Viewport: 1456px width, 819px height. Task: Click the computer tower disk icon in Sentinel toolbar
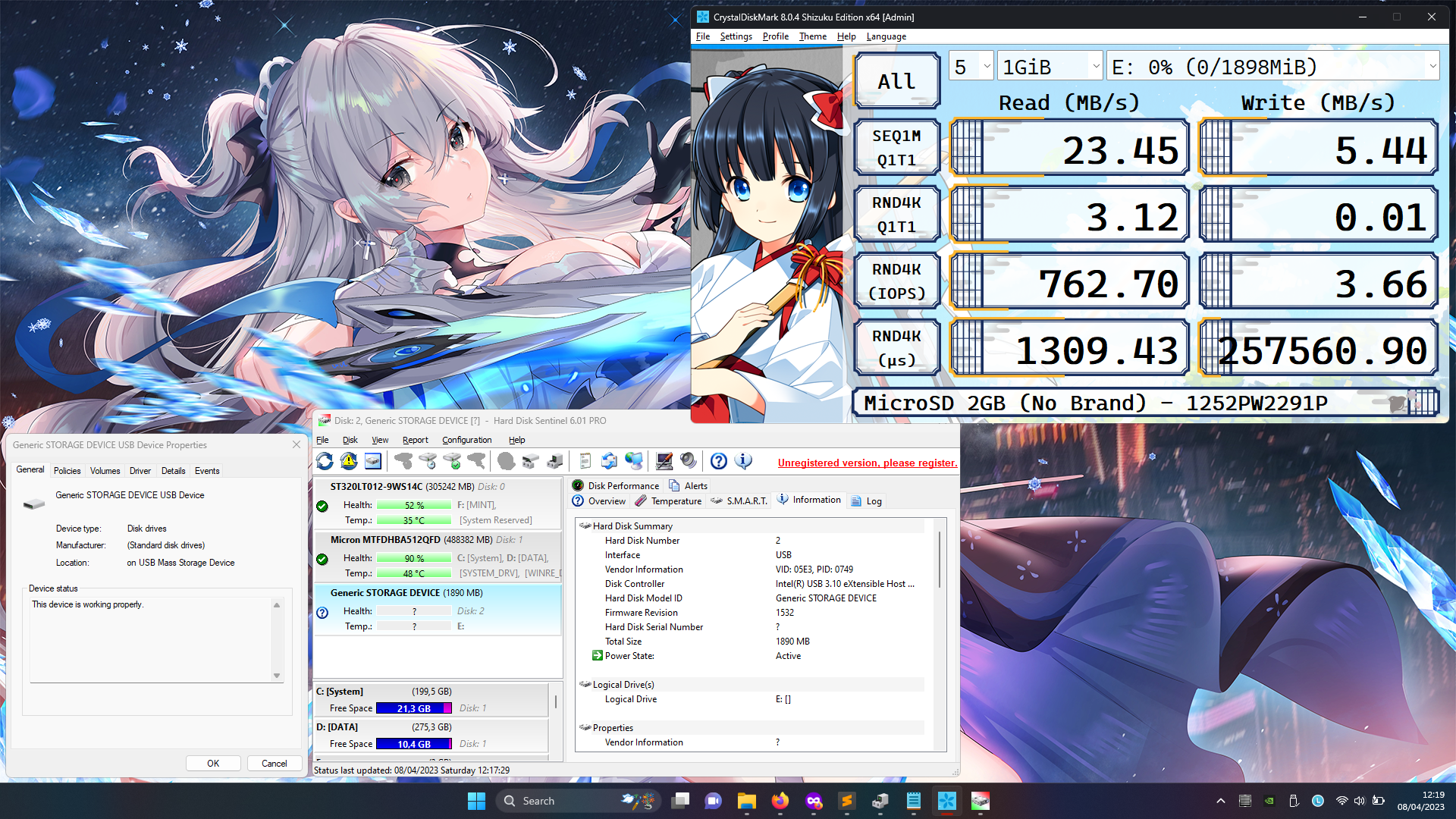click(x=555, y=461)
